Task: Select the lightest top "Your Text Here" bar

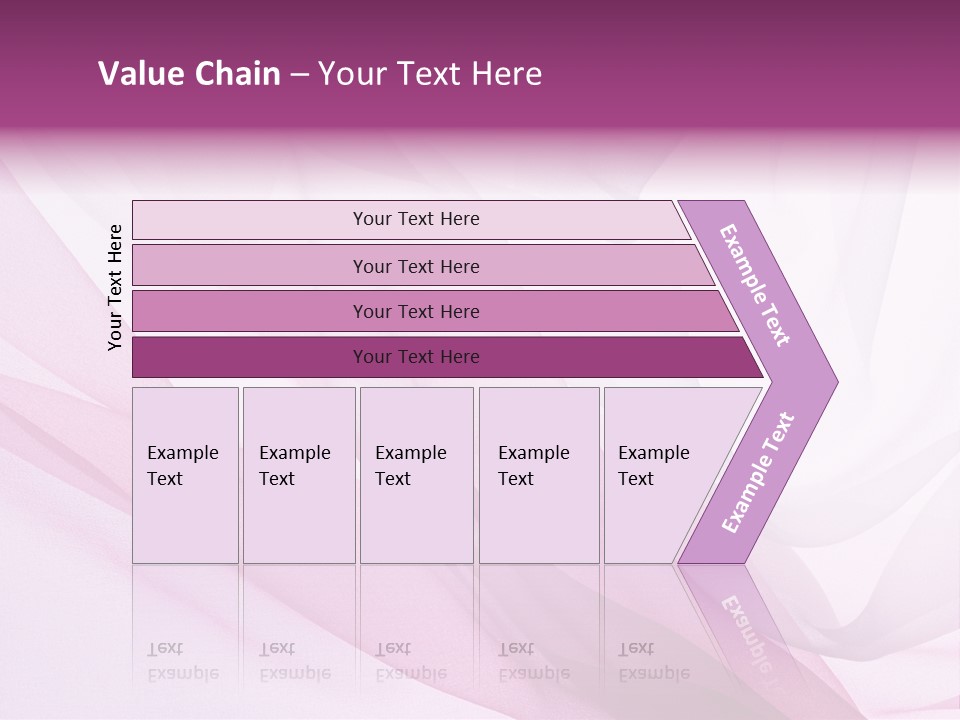Action: click(x=416, y=219)
